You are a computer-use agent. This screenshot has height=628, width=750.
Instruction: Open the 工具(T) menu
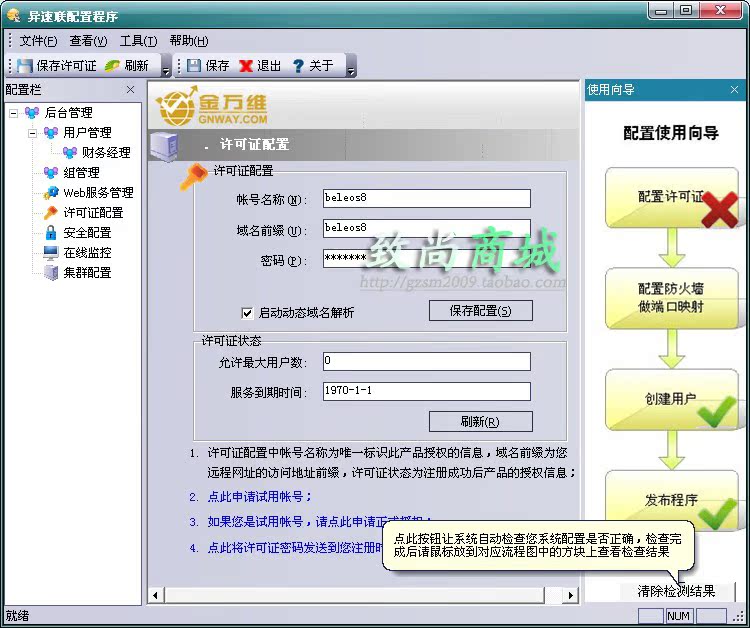click(138, 41)
